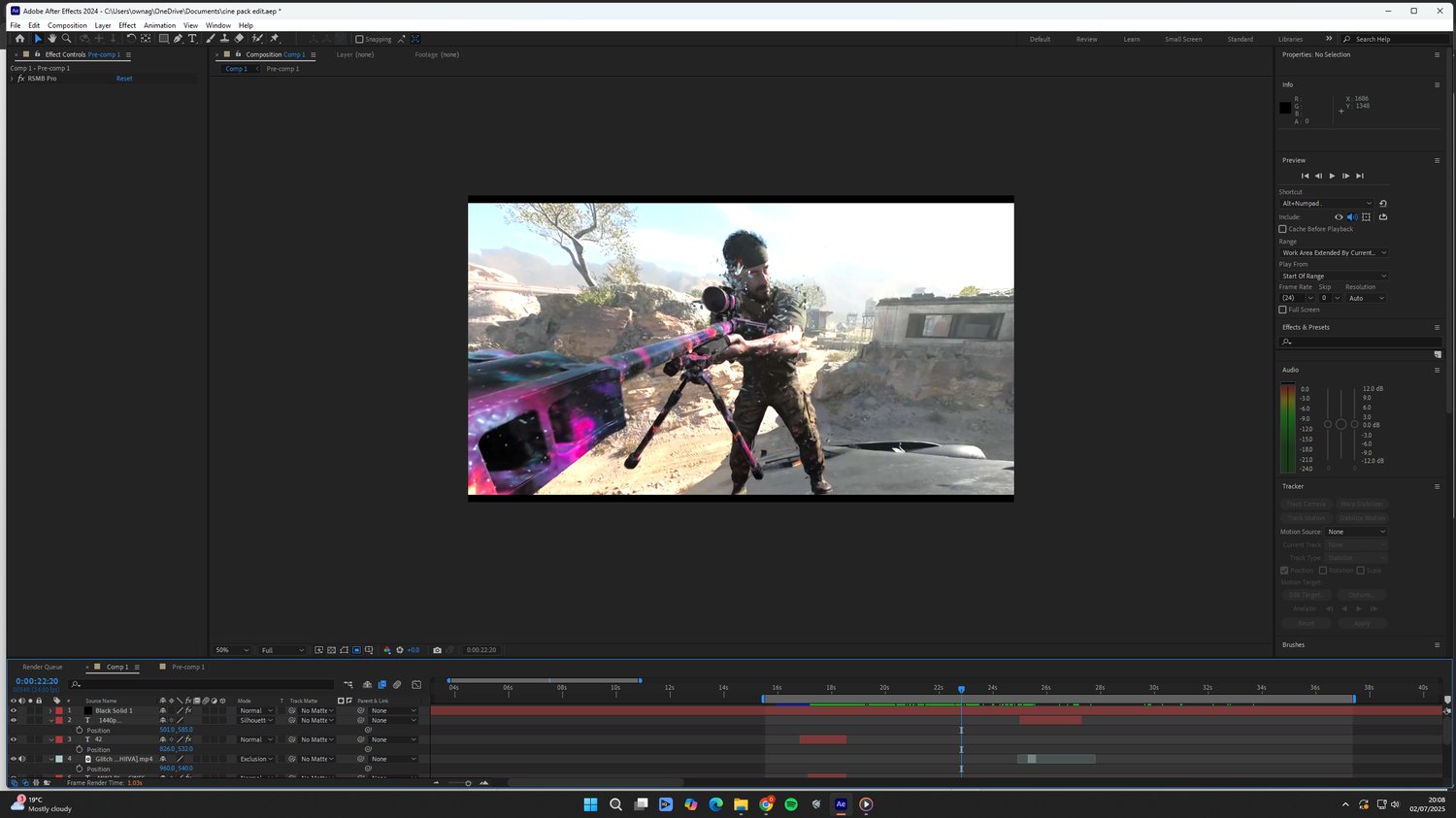Open the preview Shortcut dropdown
This screenshot has width=1456, height=818.
(1327, 204)
